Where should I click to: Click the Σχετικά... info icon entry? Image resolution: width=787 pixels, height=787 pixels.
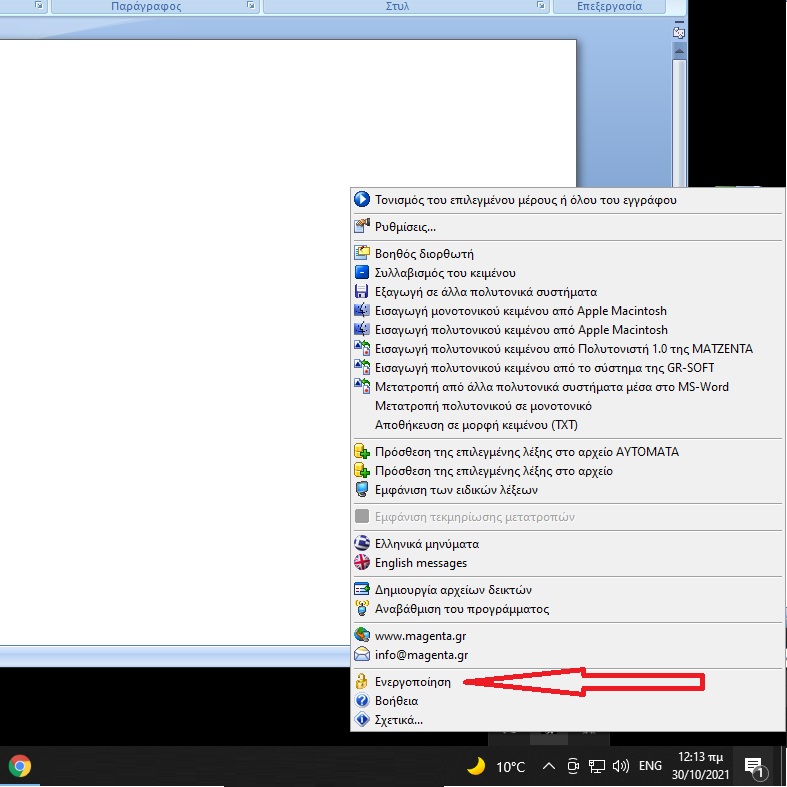coord(398,720)
